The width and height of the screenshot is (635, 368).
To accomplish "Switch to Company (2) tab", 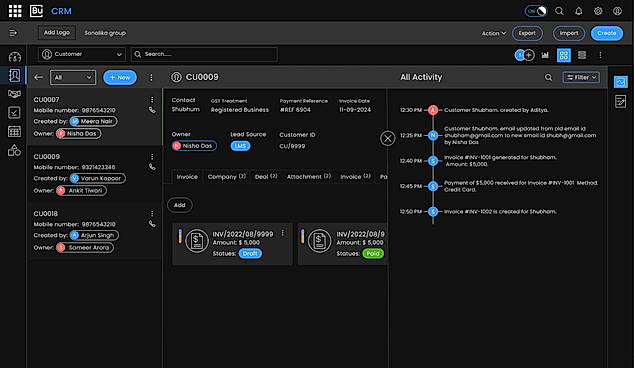I will point(226,177).
